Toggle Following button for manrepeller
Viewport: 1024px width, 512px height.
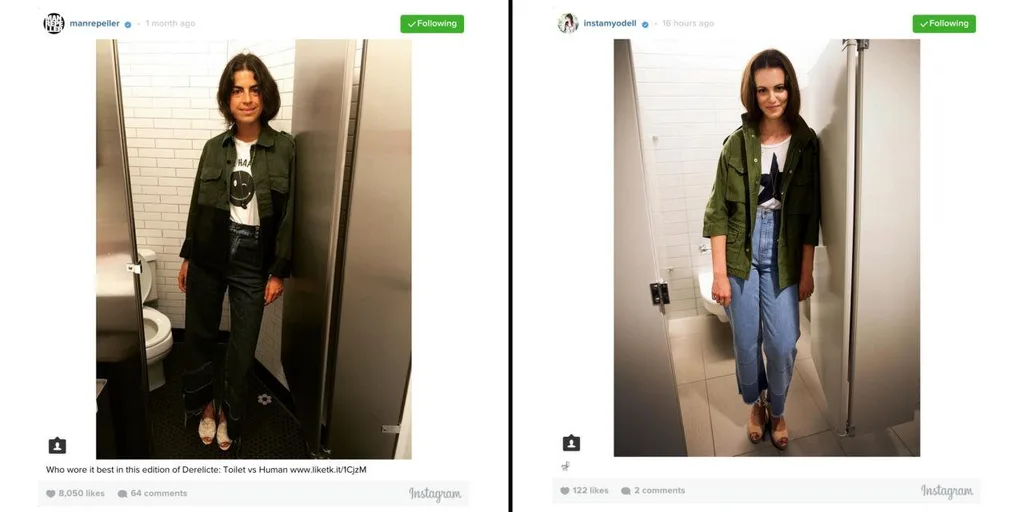[432, 24]
